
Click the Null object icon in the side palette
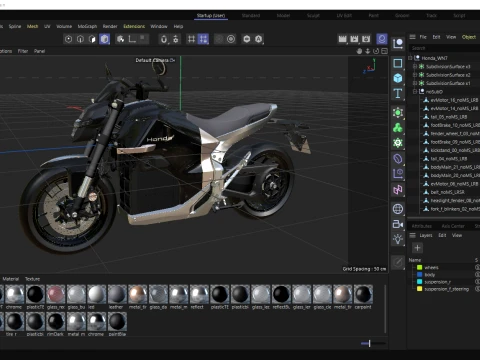[x=398, y=44]
